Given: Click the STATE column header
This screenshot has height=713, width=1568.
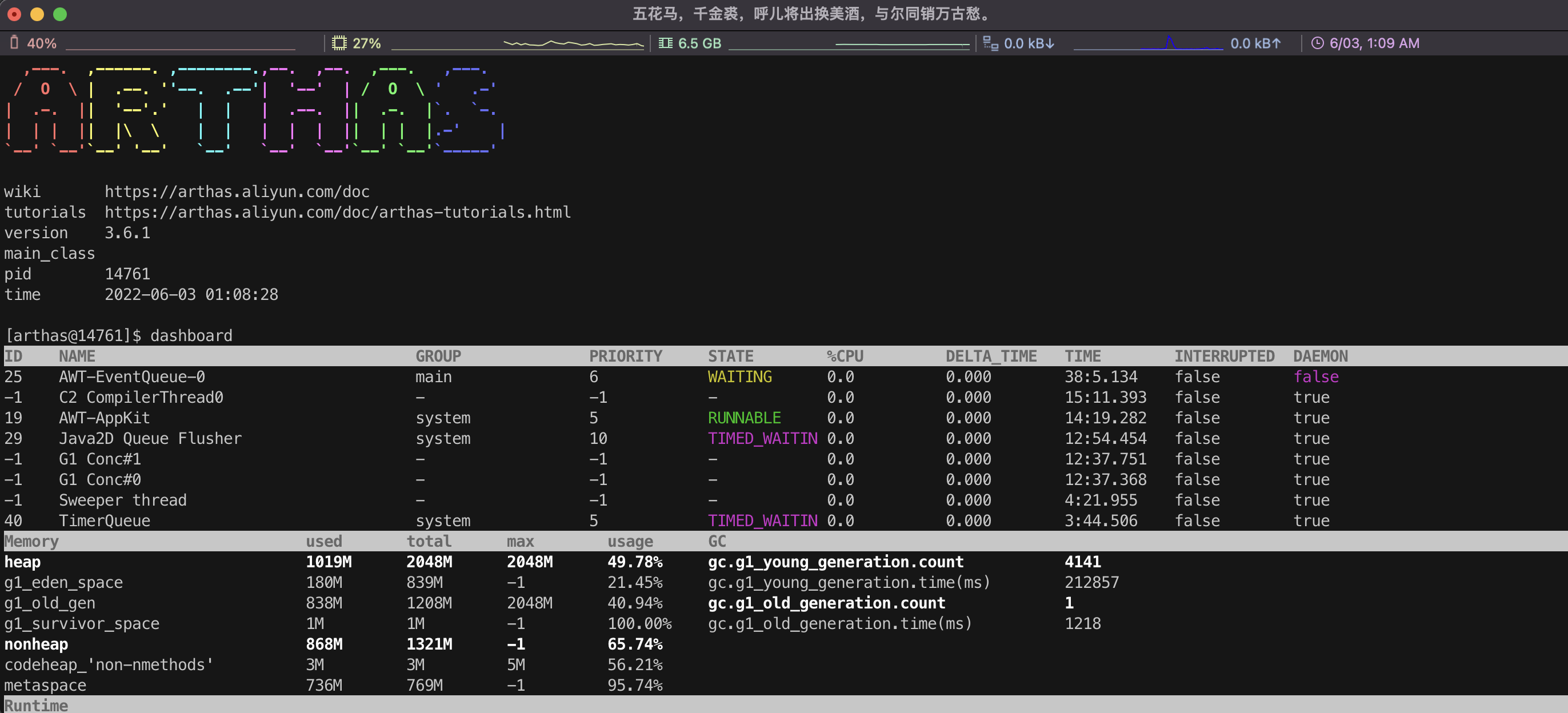Looking at the screenshot, I should coord(730,356).
